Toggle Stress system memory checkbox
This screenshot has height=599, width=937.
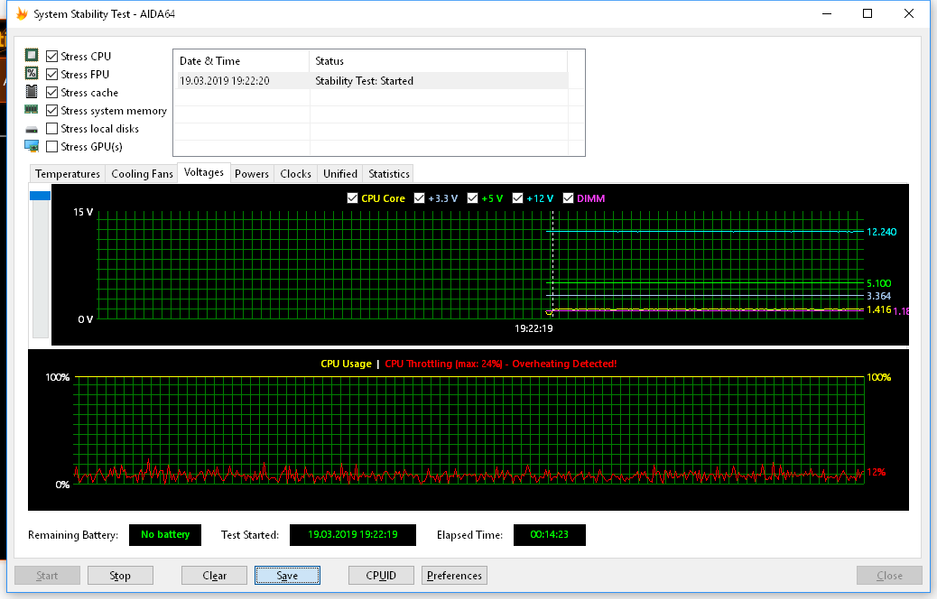tap(52, 111)
